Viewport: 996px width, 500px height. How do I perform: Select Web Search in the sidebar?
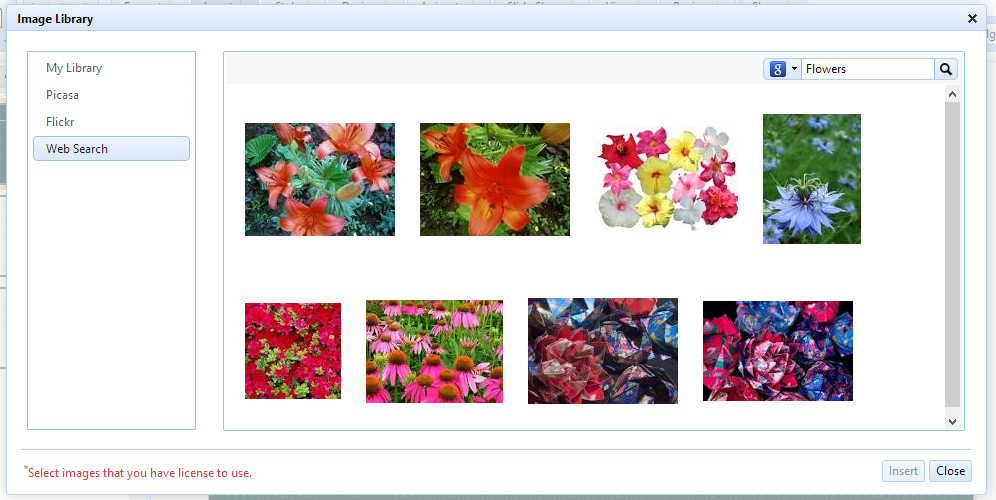111,149
